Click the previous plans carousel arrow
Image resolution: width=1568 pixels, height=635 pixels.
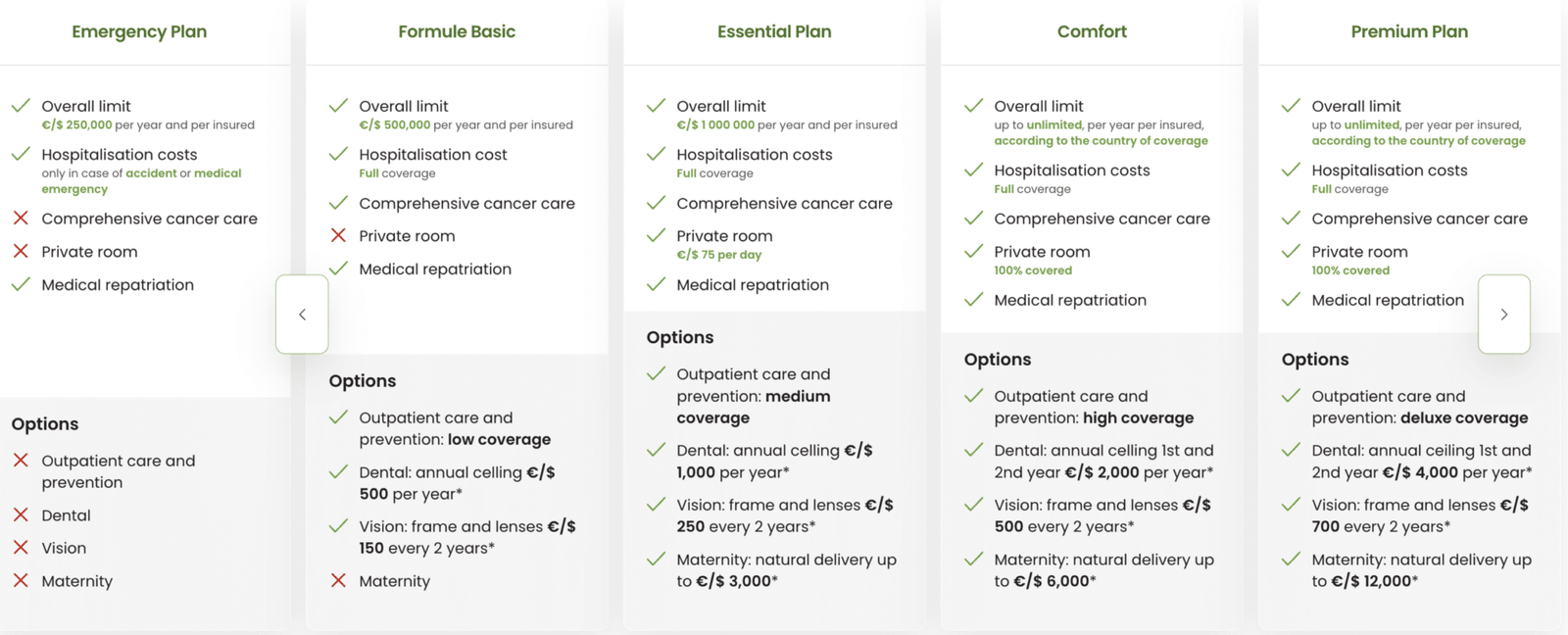tap(302, 315)
